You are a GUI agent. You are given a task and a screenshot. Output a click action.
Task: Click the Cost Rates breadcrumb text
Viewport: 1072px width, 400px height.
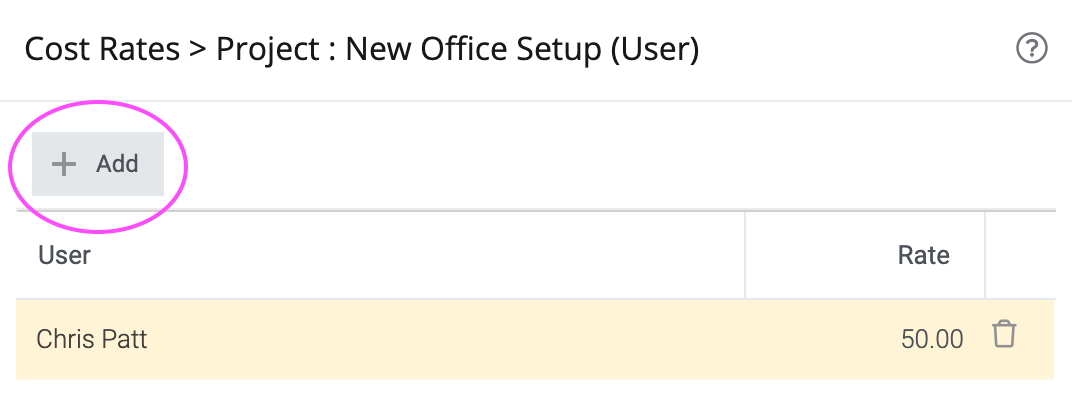(102, 50)
